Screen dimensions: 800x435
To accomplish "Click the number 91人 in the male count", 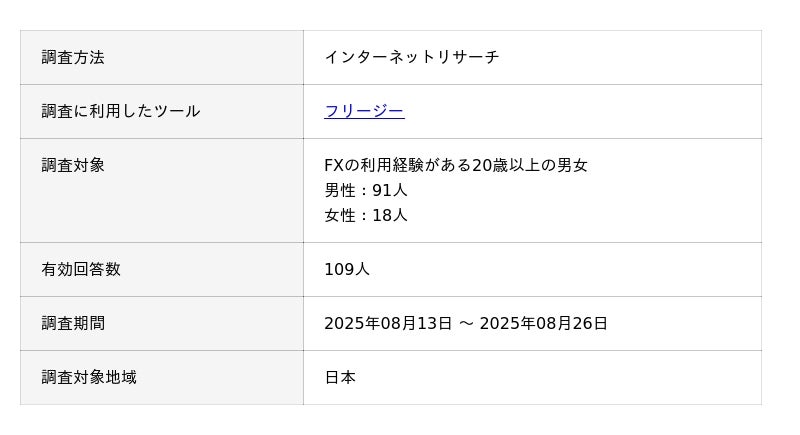I will click(390, 190).
